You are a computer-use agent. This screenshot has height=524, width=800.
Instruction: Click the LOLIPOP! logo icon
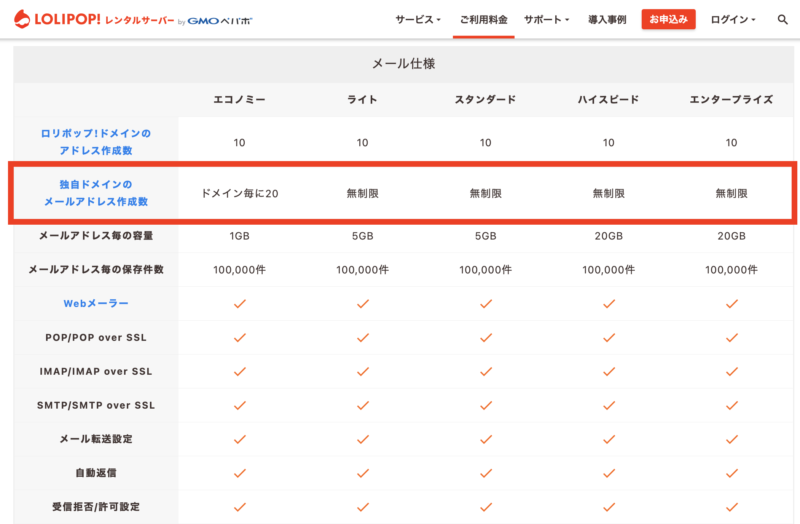(x=22, y=19)
